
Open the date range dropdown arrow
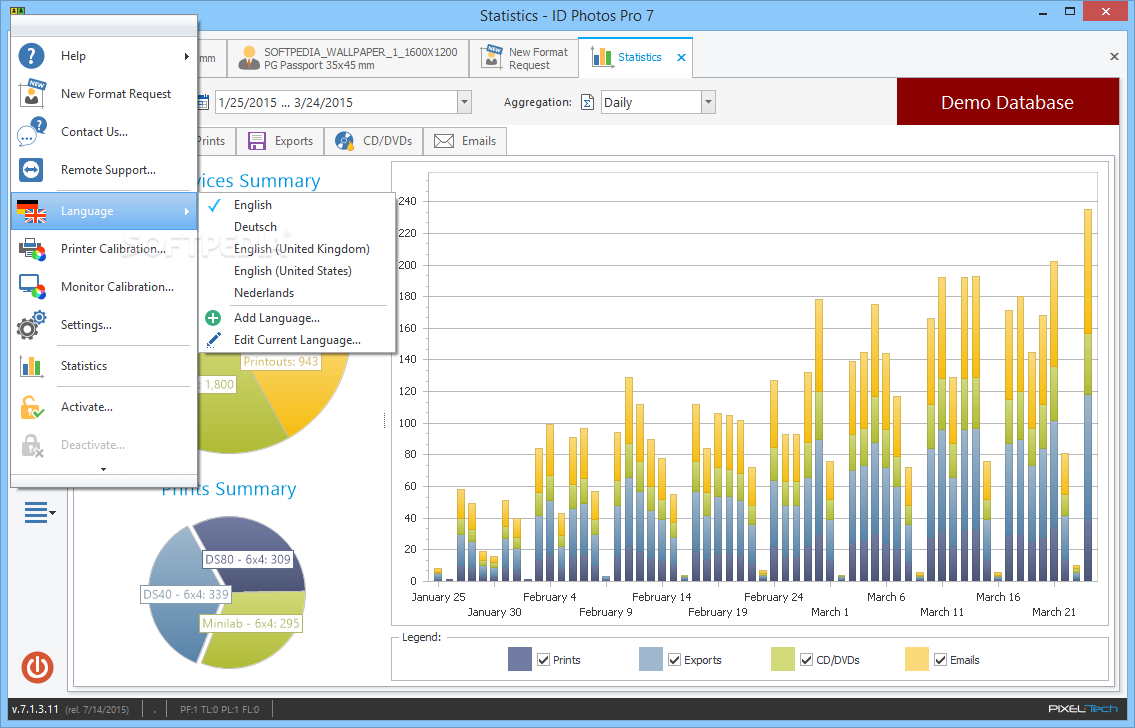pyautogui.click(x=465, y=102)
